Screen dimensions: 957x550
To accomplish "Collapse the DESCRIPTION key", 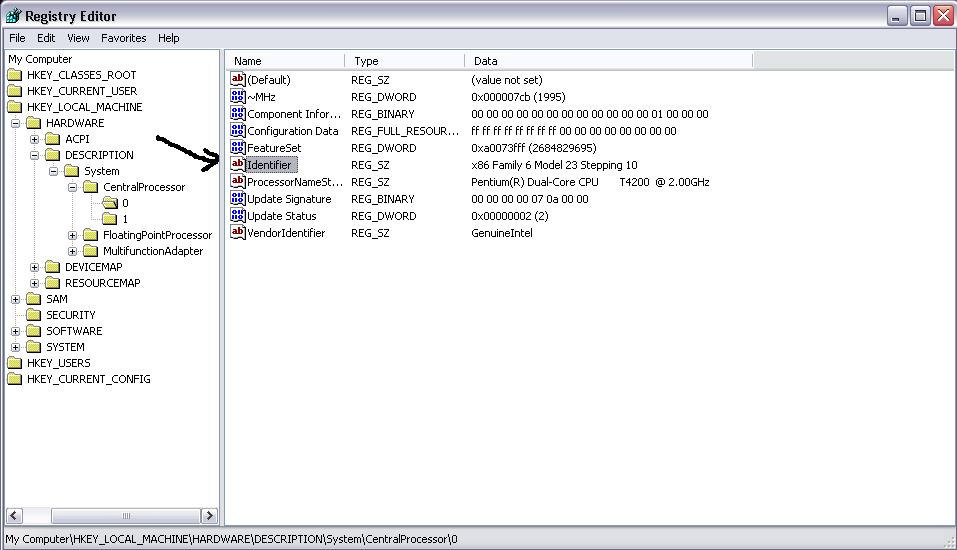I will tap(35, 155).
